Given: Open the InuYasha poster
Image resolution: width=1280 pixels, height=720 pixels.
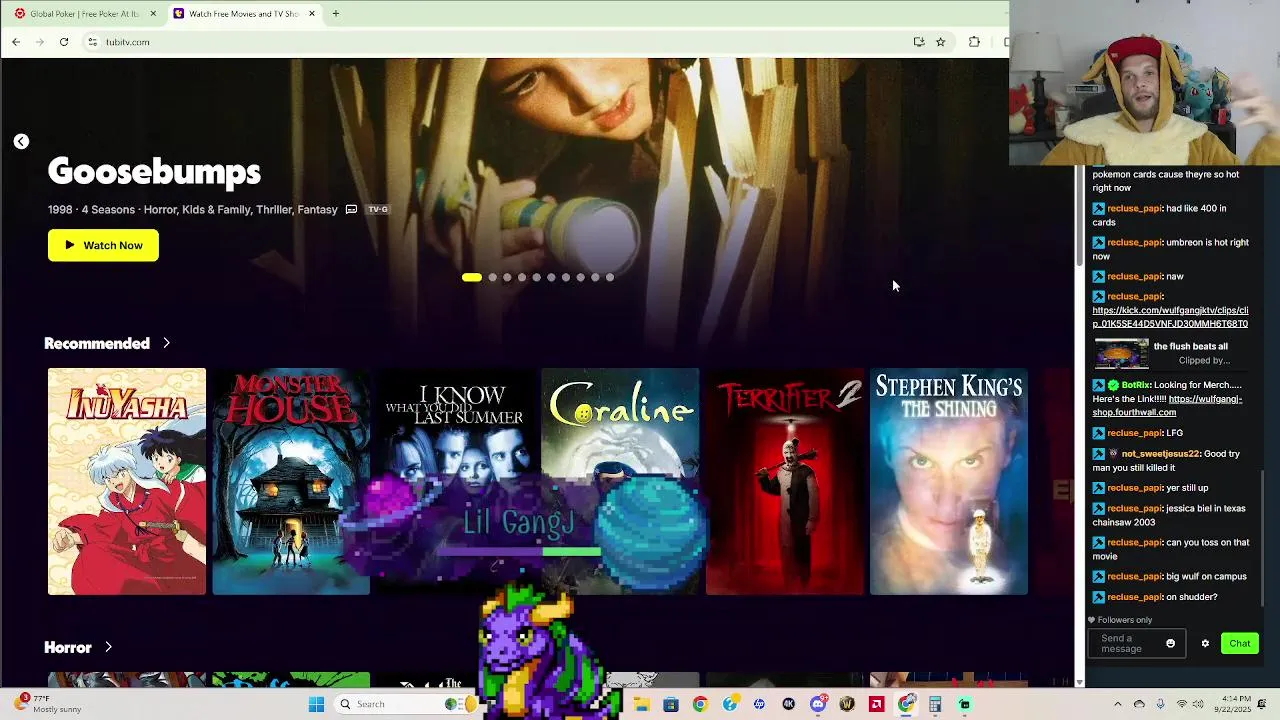Looking at the screenshot, I should (x=127, y=482).
